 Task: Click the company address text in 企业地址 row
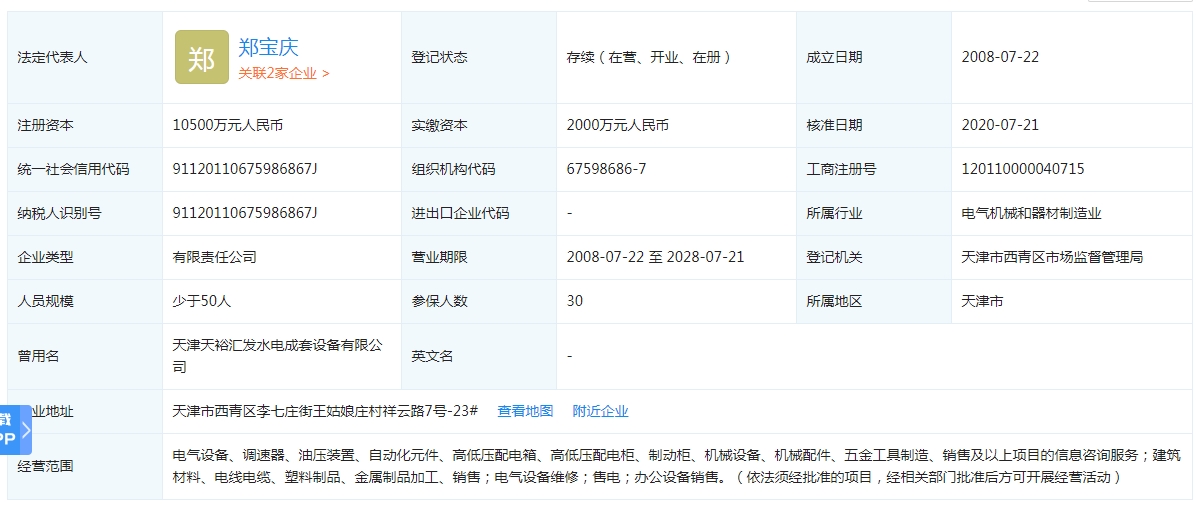pyautogui.click(x=325, y=411)
